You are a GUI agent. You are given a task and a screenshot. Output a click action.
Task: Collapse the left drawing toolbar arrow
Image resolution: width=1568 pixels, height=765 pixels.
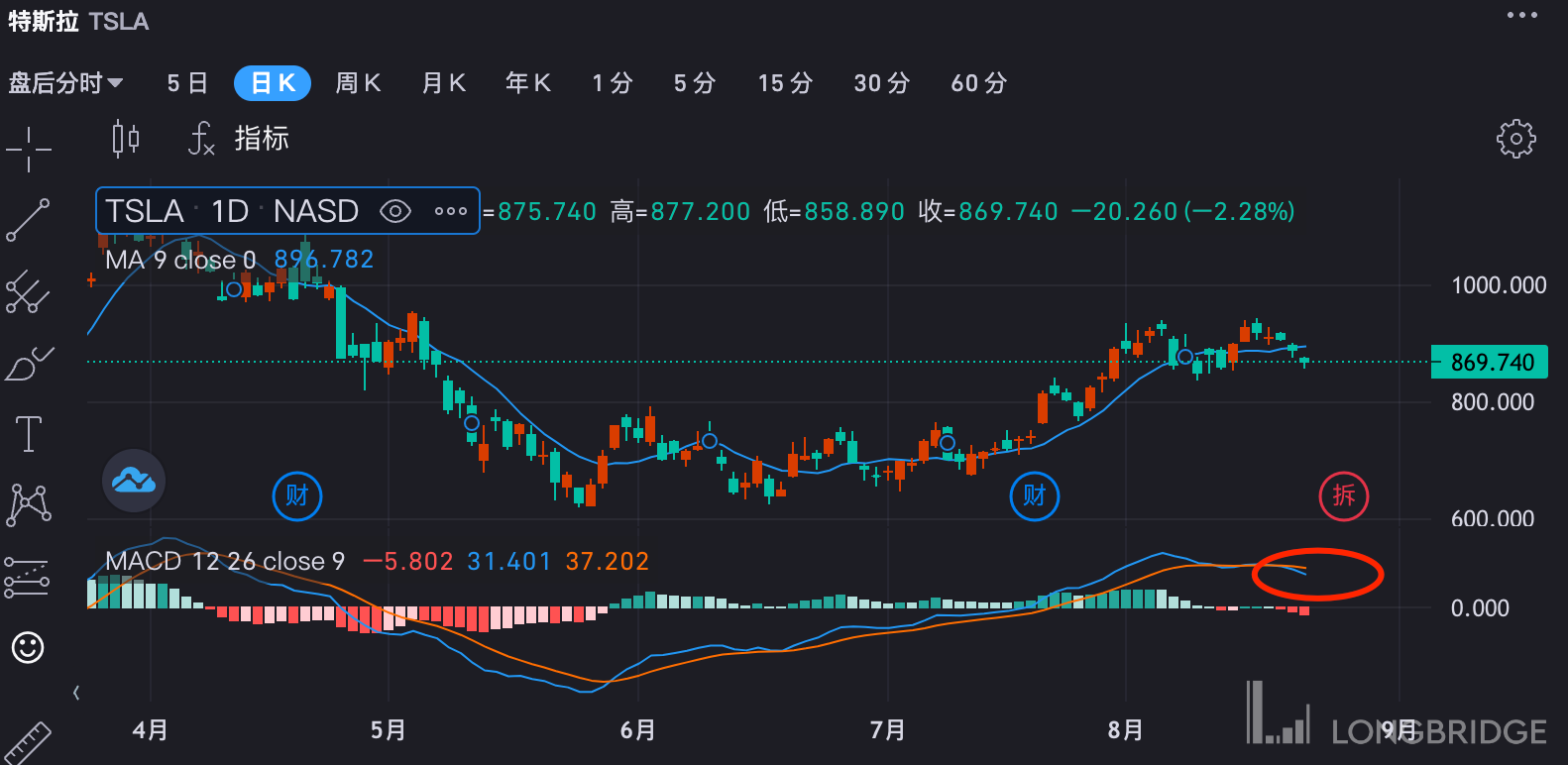[x=76, y=693]
